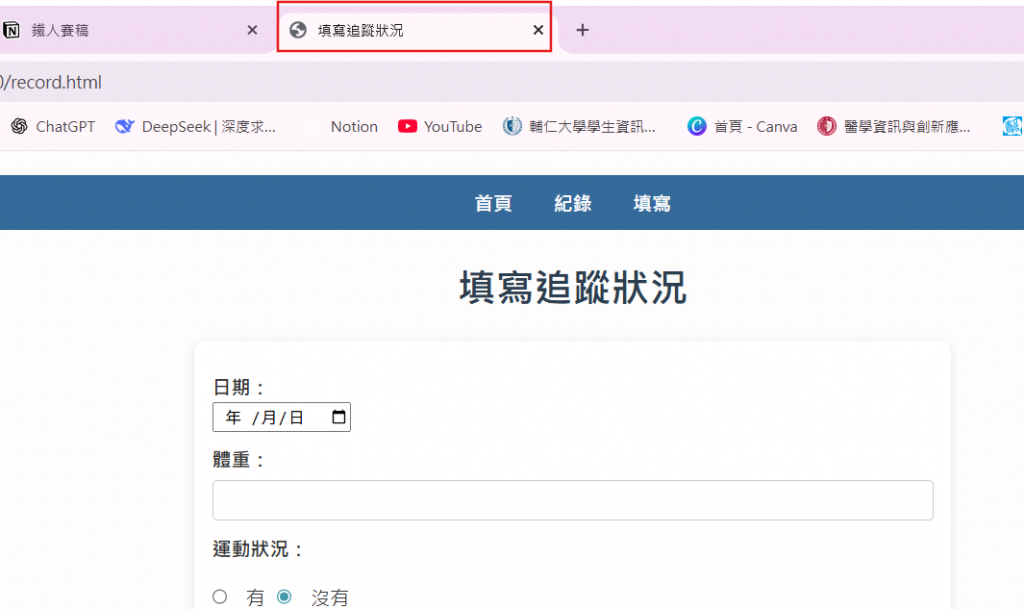Click the 填寫追蹤狀況 page heading
Viewport: 1024px width, 609px height.
(573, 287)
